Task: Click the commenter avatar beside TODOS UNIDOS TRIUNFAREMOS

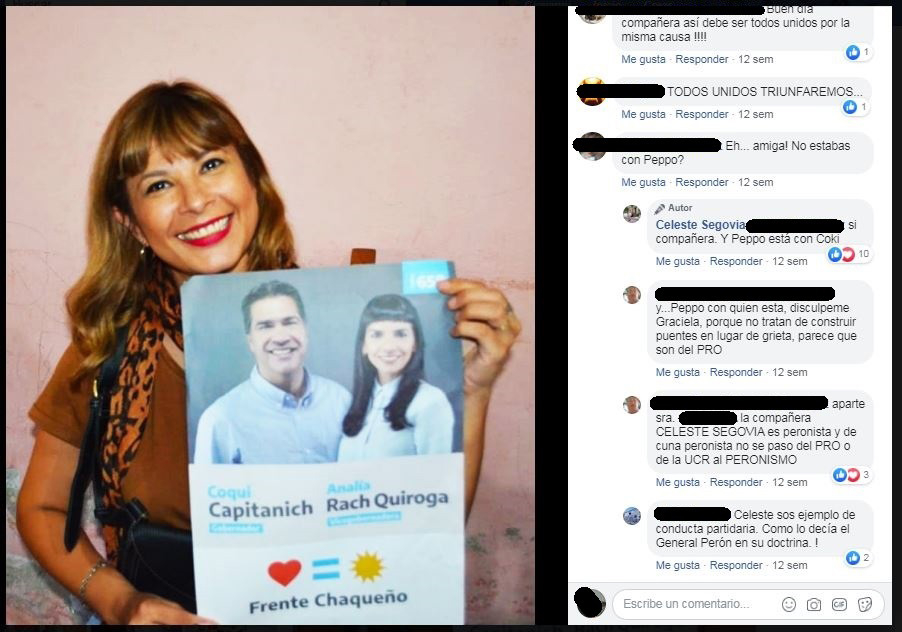Action: [x=591, y=91]
